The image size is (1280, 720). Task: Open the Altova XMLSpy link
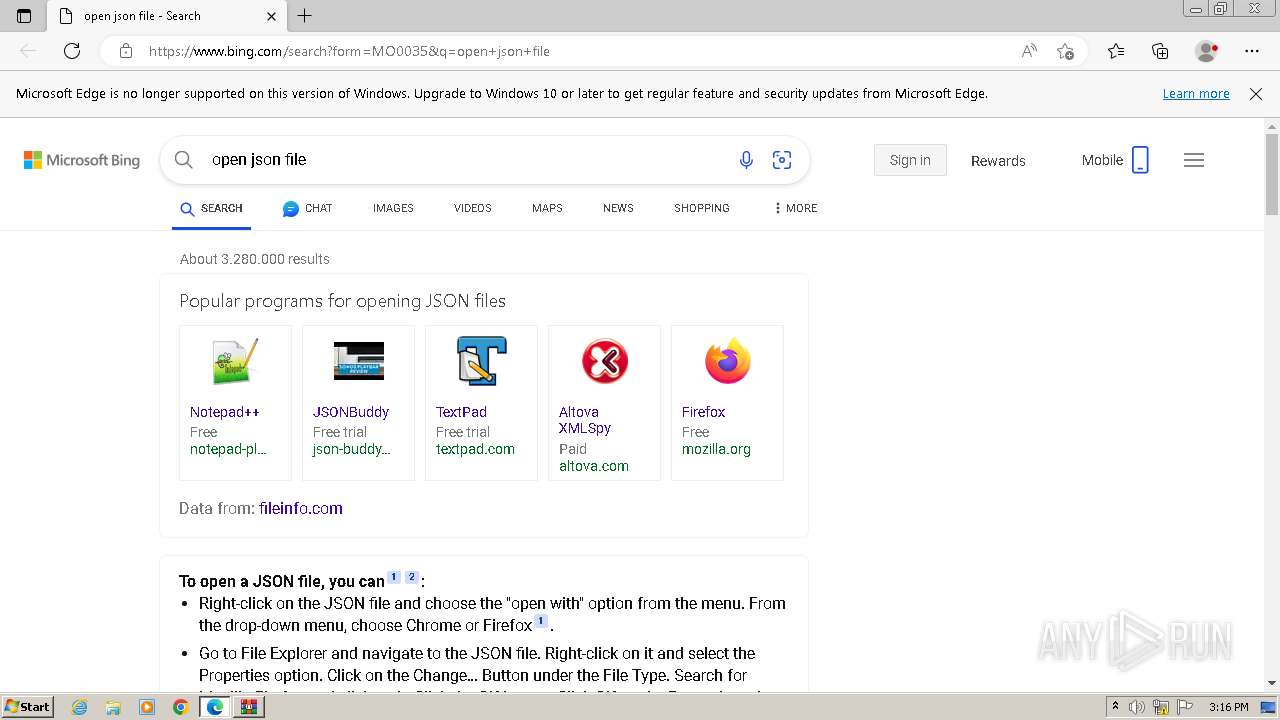click(585, 420)
